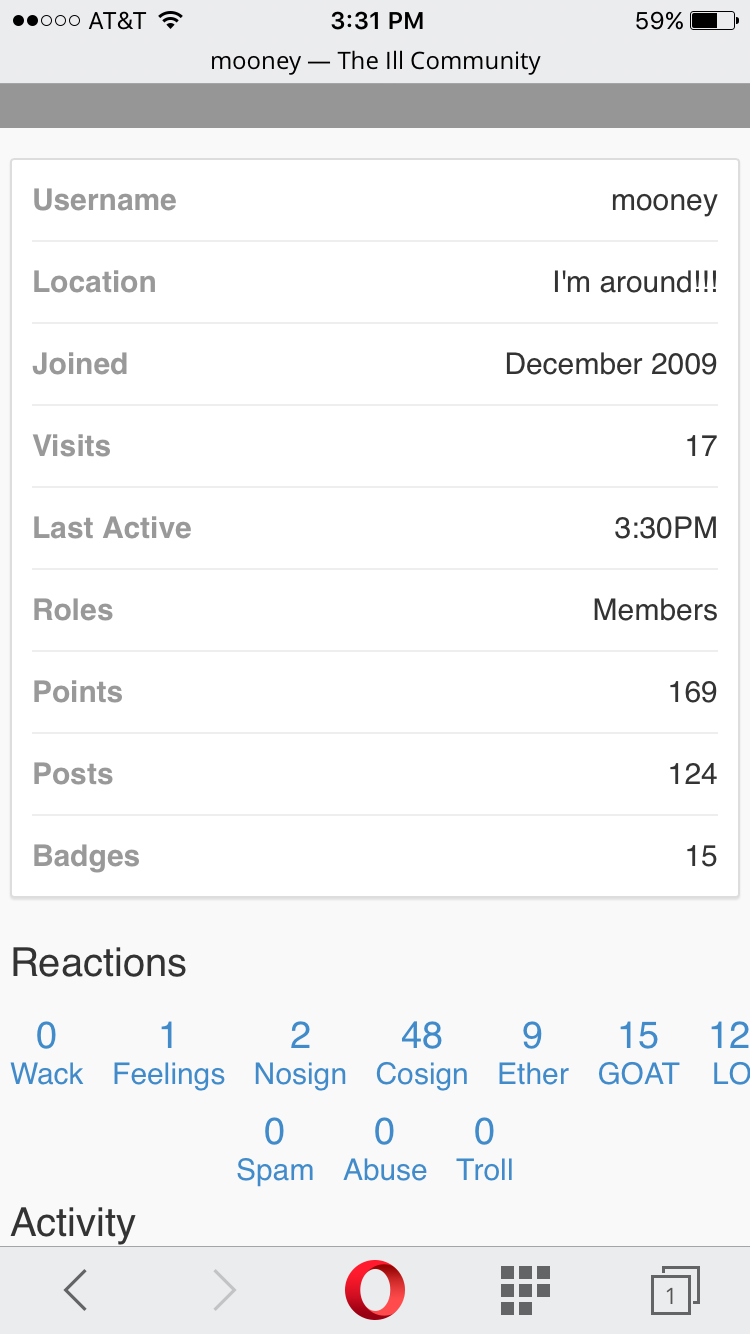Tap the browser forward arrow
Viewport: 750px width, 1334px height.
click(225, 1290)
